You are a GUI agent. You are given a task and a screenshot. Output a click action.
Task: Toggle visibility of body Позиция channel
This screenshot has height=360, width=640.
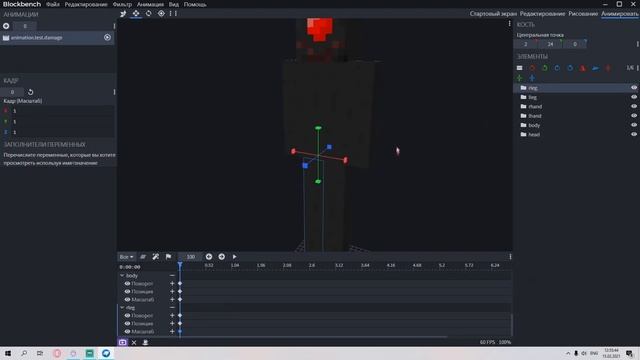pyautogui.click(x=127, y=291)
